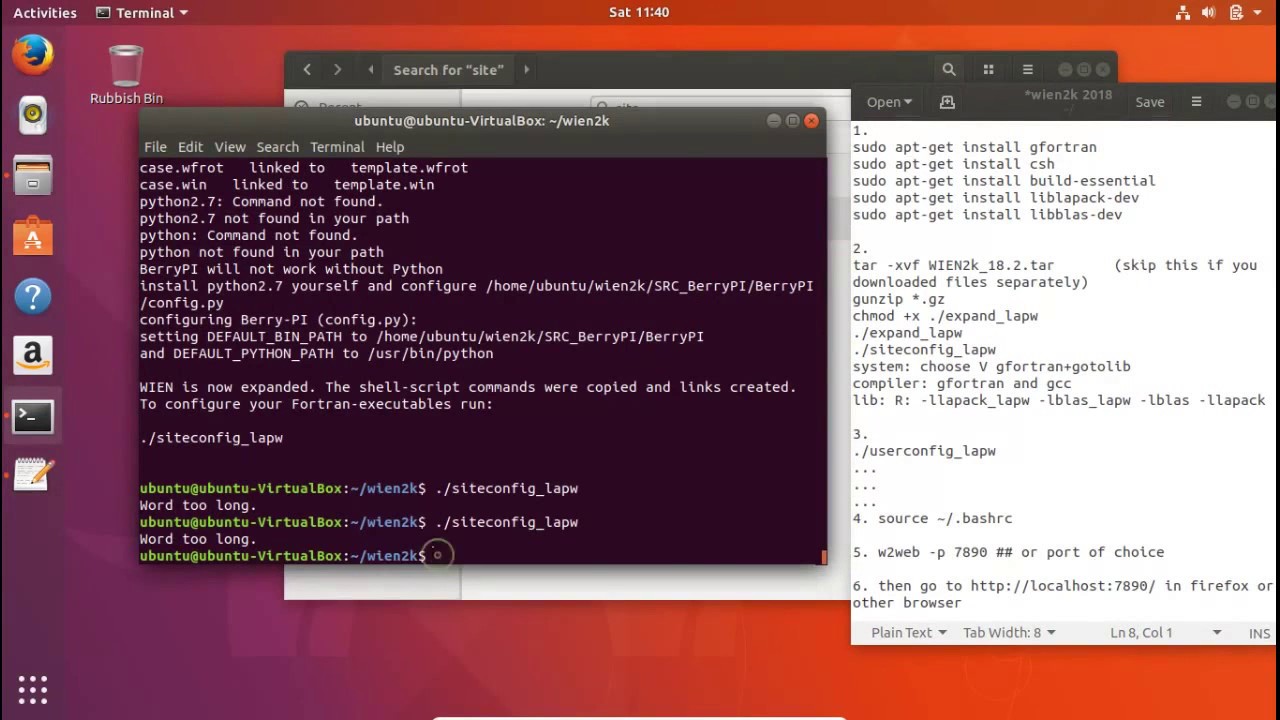Open the Terminal Help menu
Screen dimensions: 1280x720
(390, 147)
